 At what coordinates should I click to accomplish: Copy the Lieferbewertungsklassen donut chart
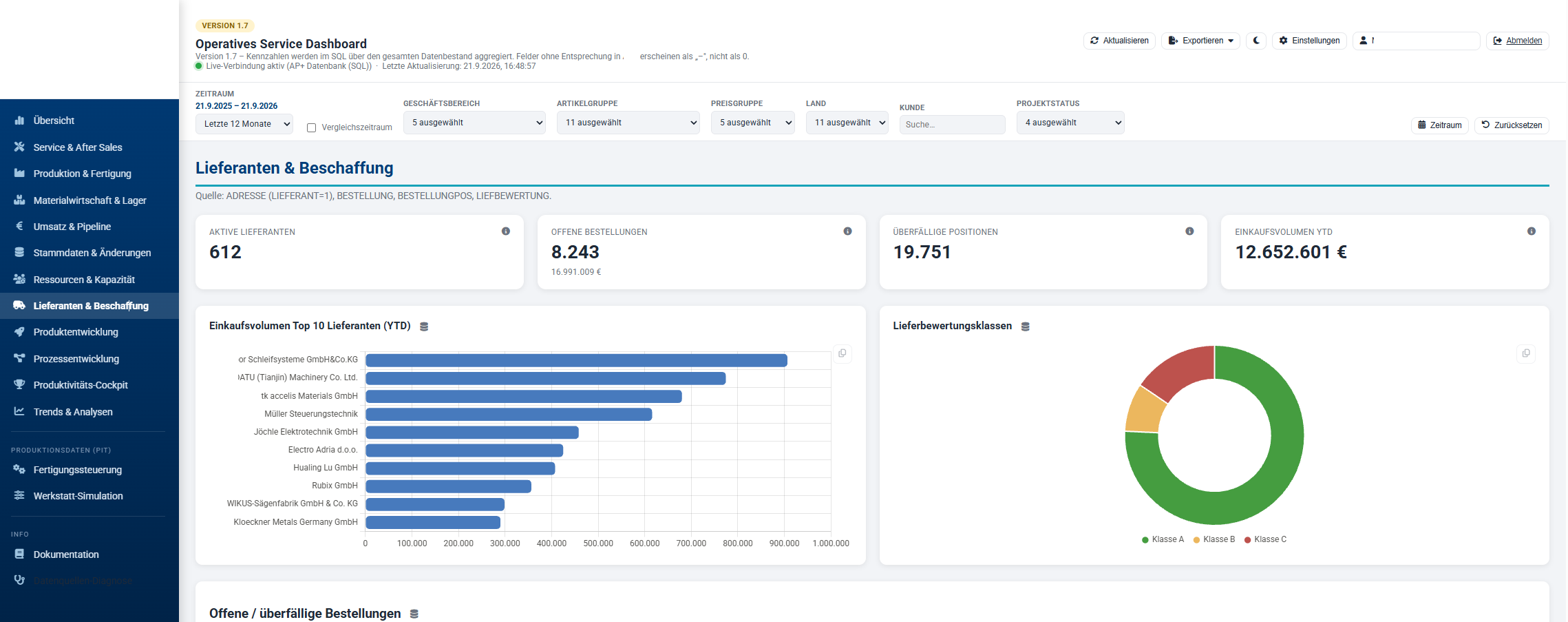tap(1526, 353)
